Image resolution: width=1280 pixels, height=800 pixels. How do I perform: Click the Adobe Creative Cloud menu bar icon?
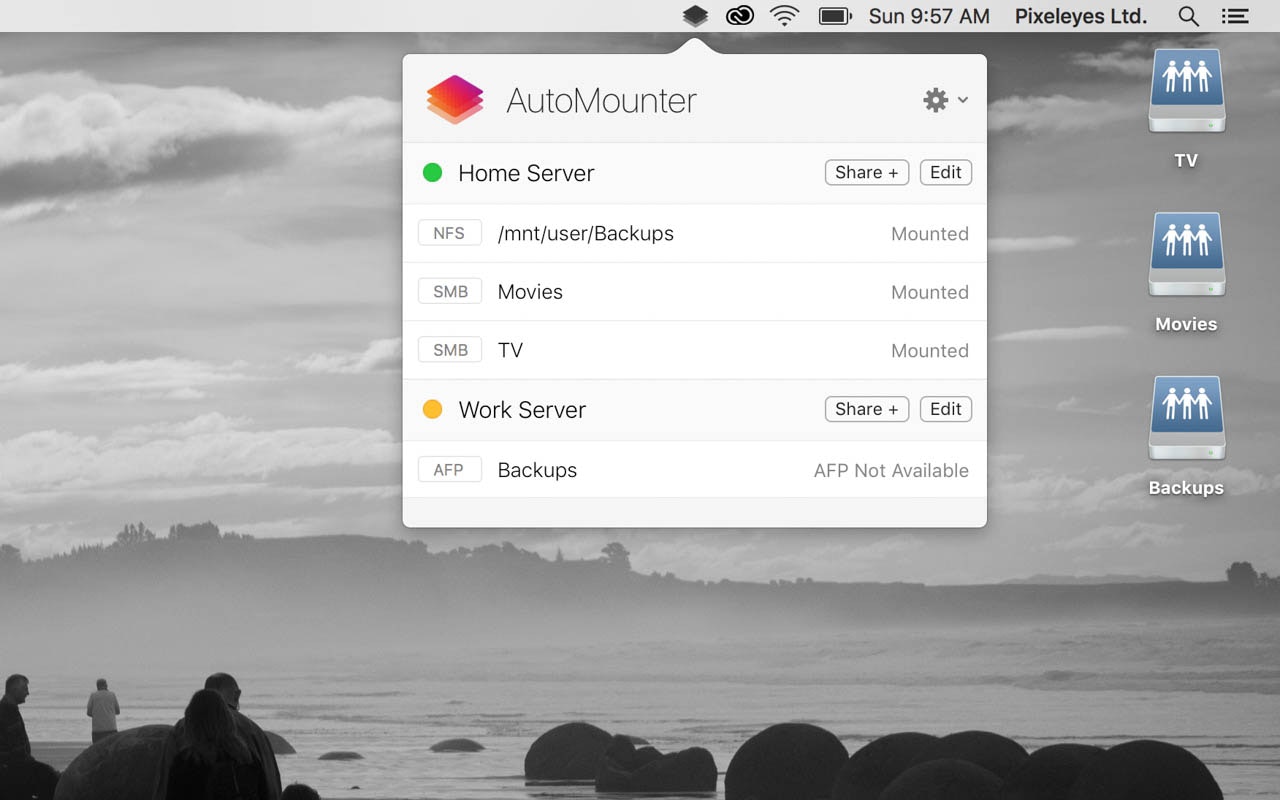pyautogui.click(x=739, y=16)
